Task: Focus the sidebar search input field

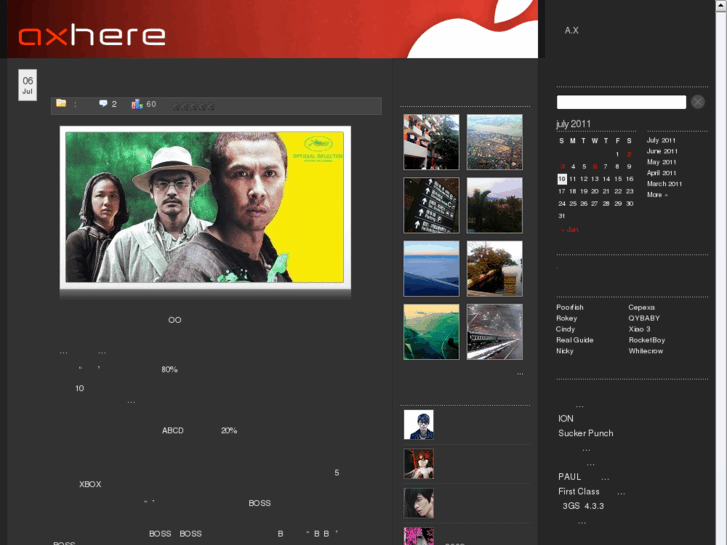Action: [x=621, y=102]
